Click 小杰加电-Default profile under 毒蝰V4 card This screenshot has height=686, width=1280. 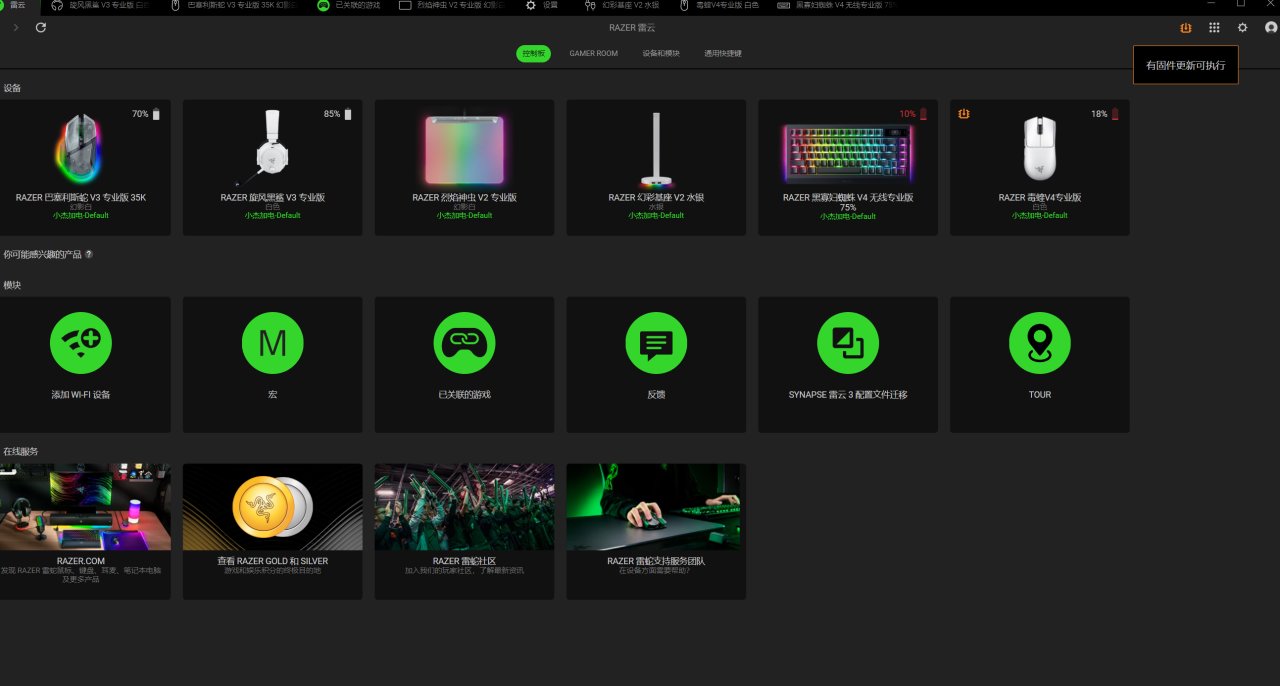[x=1040, y=216]
